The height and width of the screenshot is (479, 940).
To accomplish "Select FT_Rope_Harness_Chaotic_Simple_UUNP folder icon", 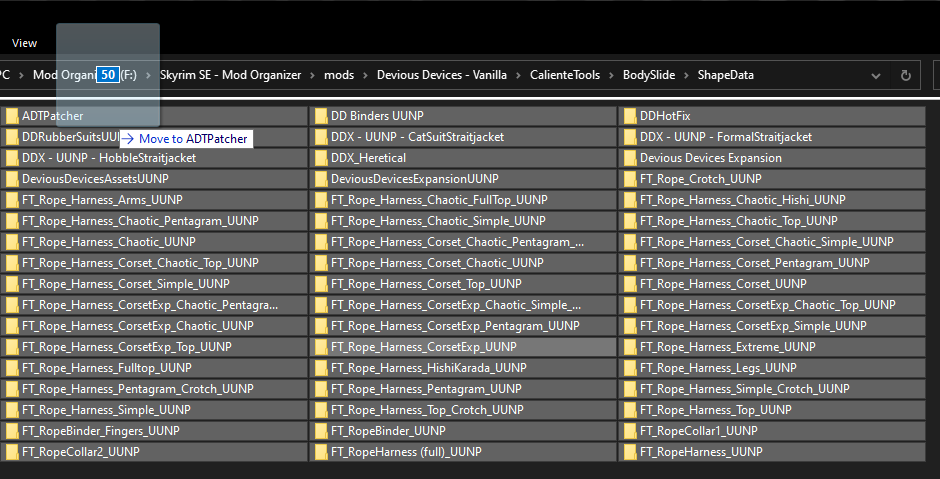I will point(321,221).
